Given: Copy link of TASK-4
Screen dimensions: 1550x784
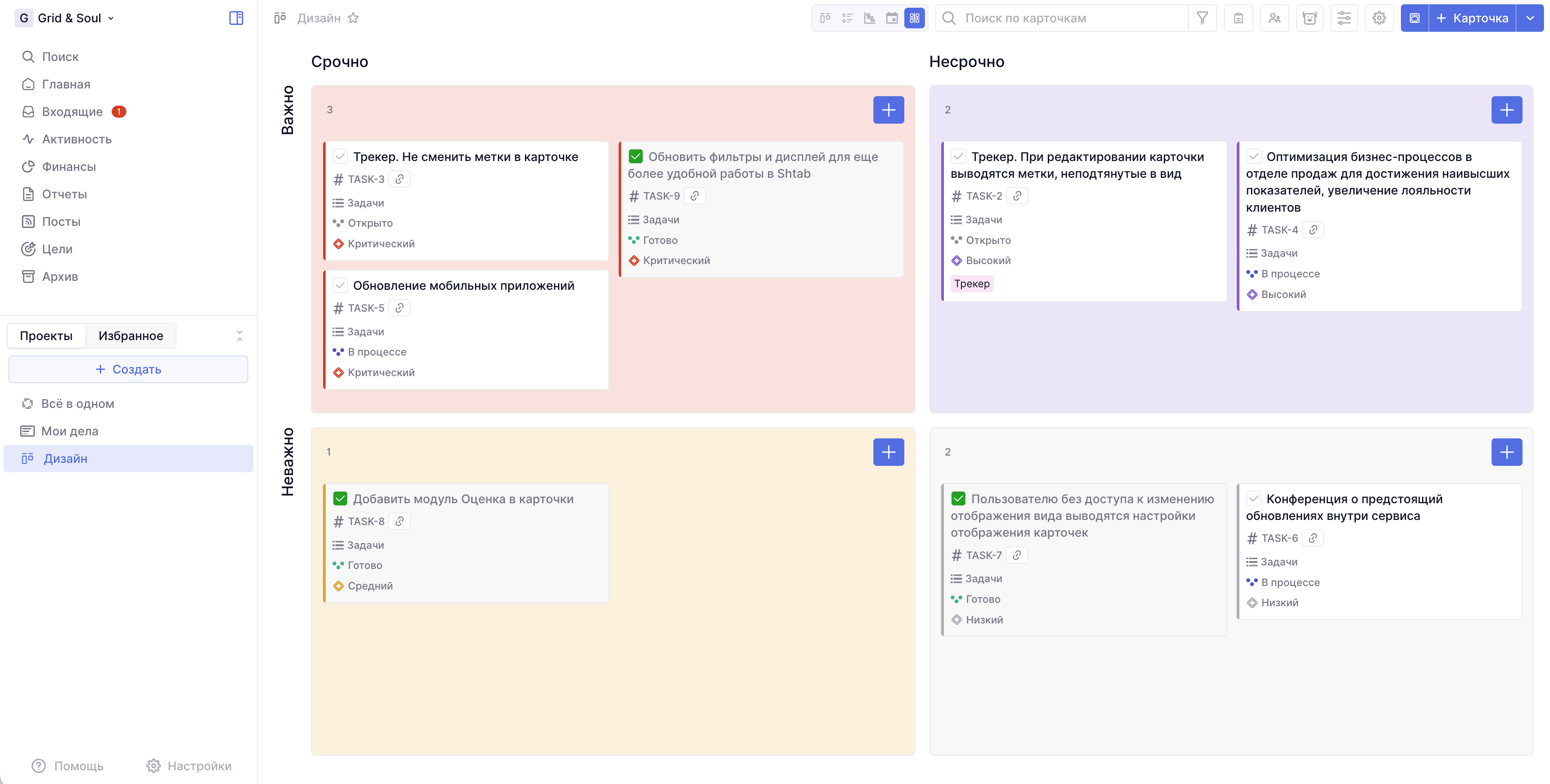Looking at the screenshot, I should pos(1314,230).
